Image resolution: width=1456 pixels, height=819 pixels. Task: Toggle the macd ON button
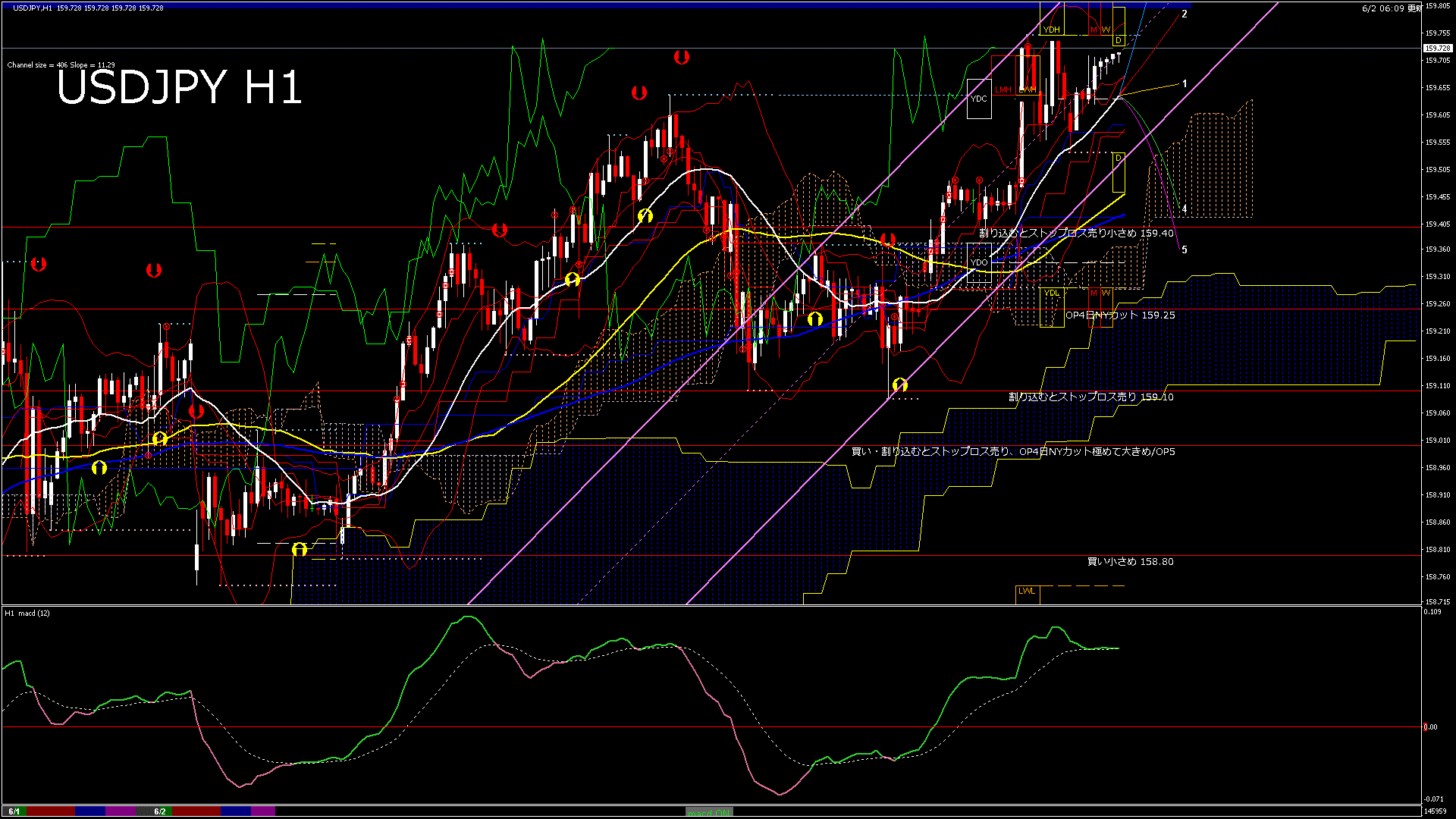(x=709, y=812)
